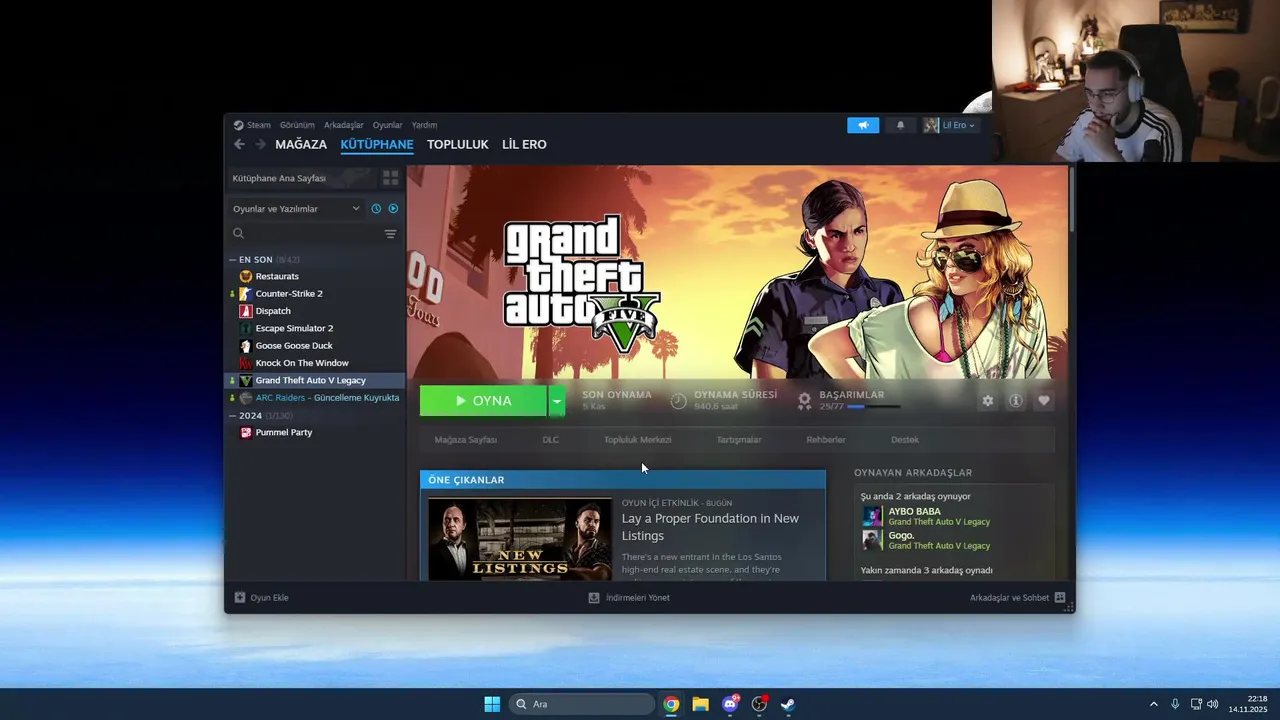Show hidden system tray icons

[1153, 704]
